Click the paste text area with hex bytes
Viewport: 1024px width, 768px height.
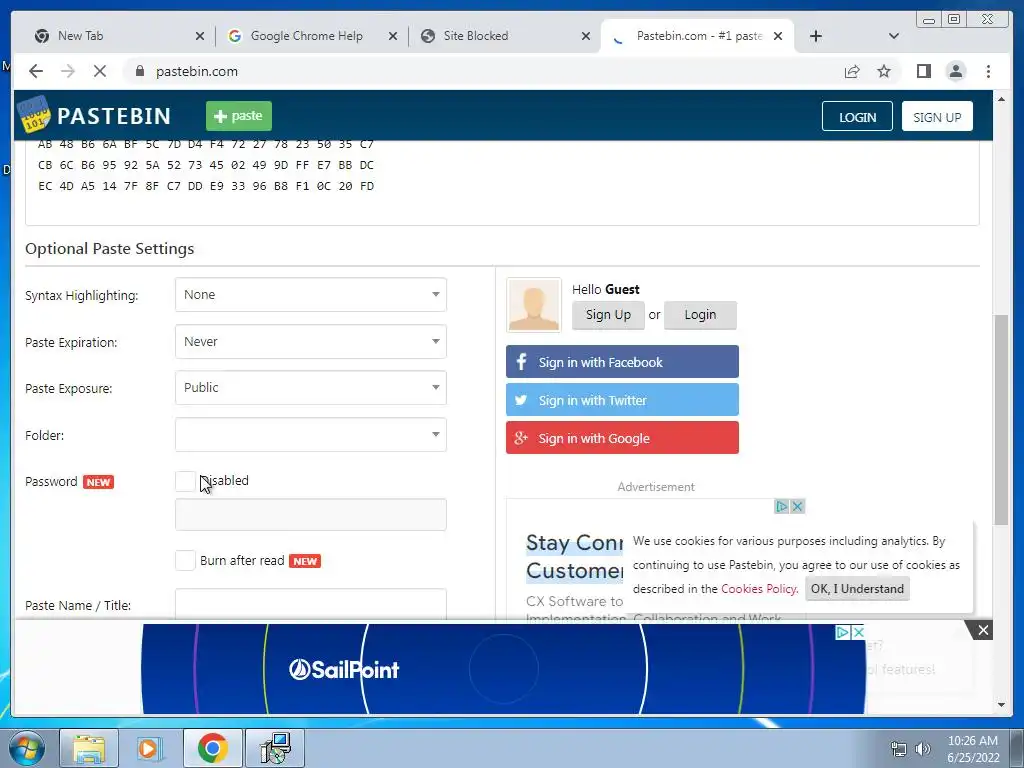click(x=502, y=183)
